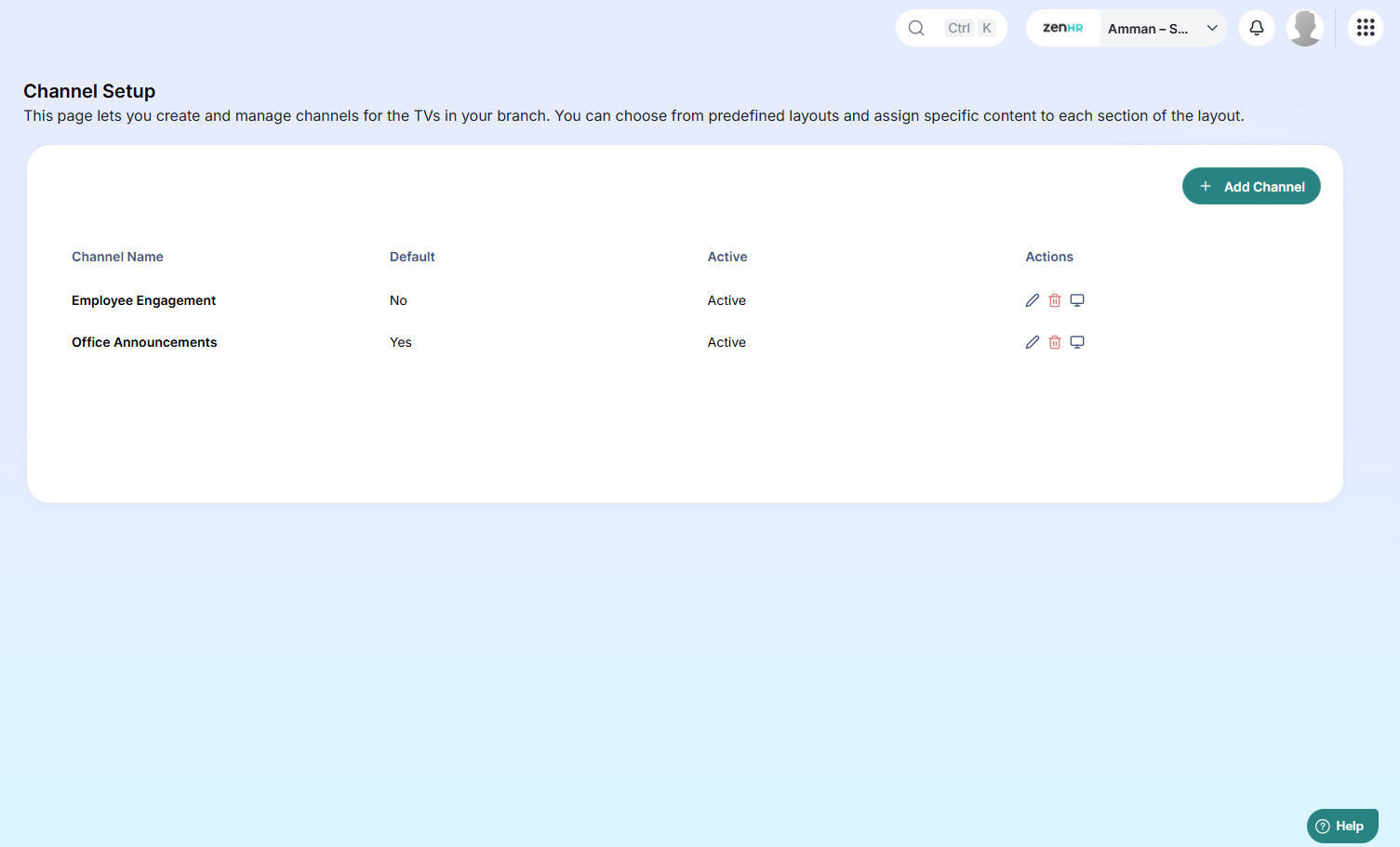
Task: Click the Add Channel button
Action: click(1251, 186)
